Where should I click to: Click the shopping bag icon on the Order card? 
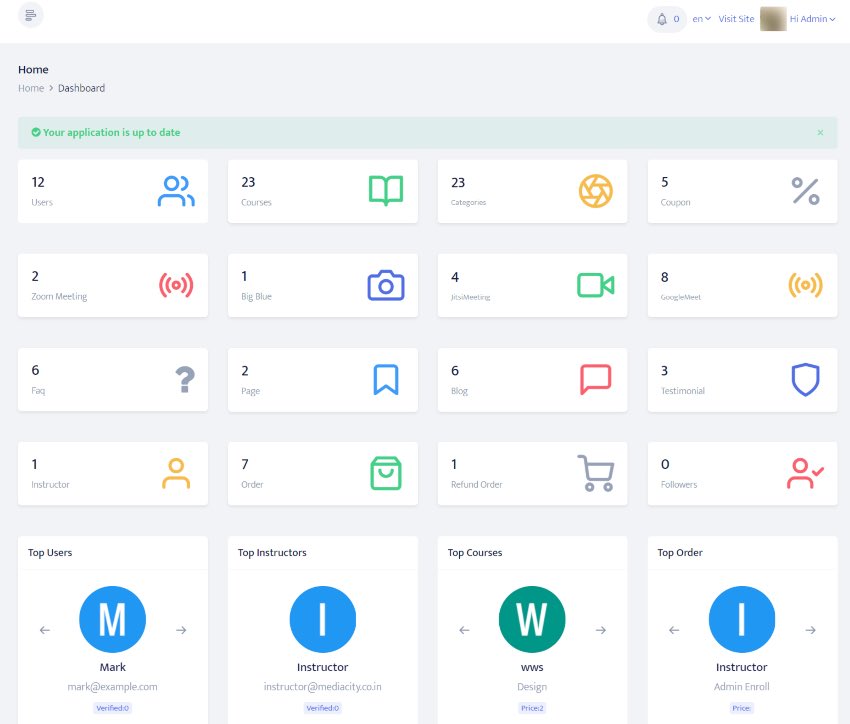387,473
